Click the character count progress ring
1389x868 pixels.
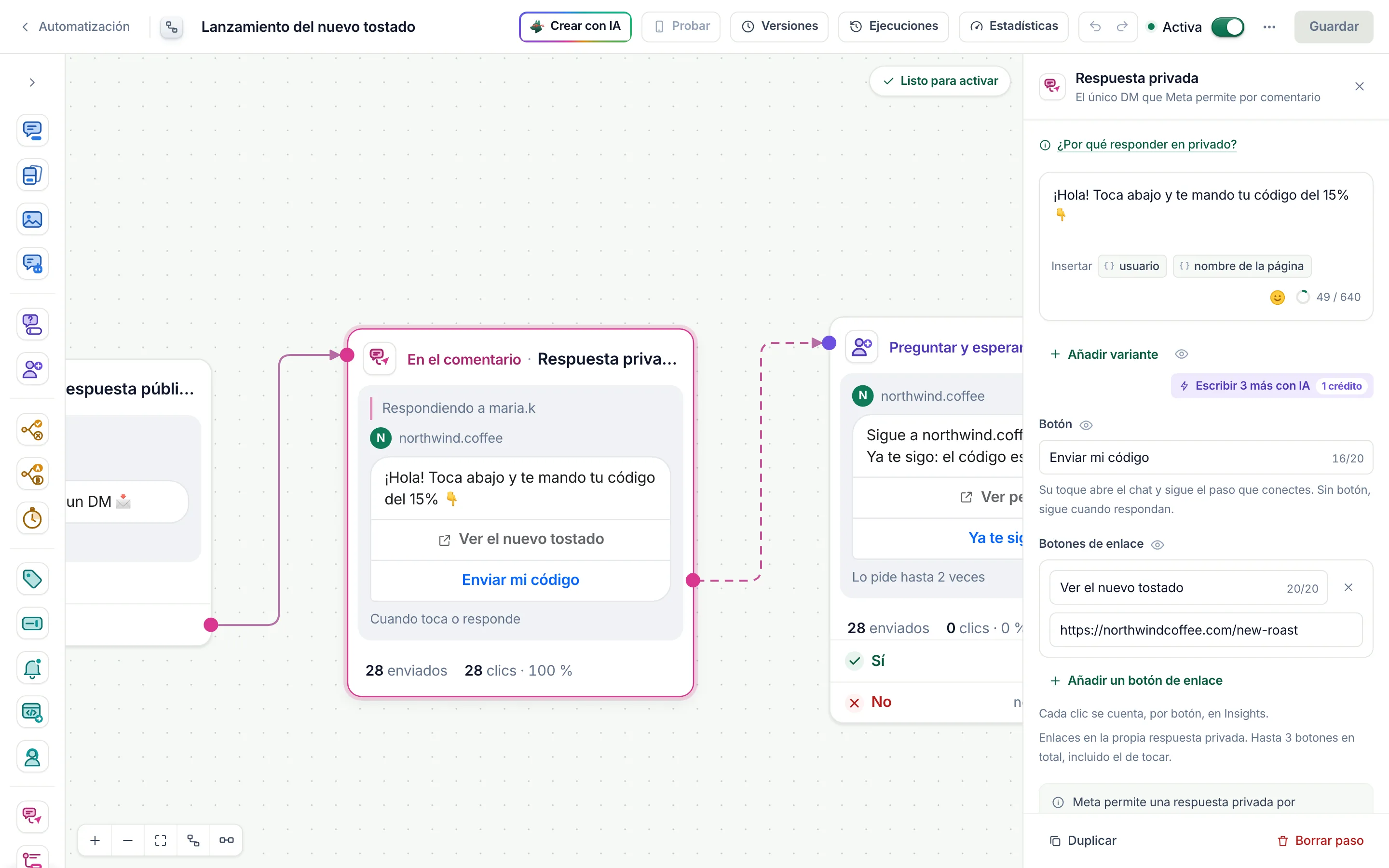[1303, 297]
